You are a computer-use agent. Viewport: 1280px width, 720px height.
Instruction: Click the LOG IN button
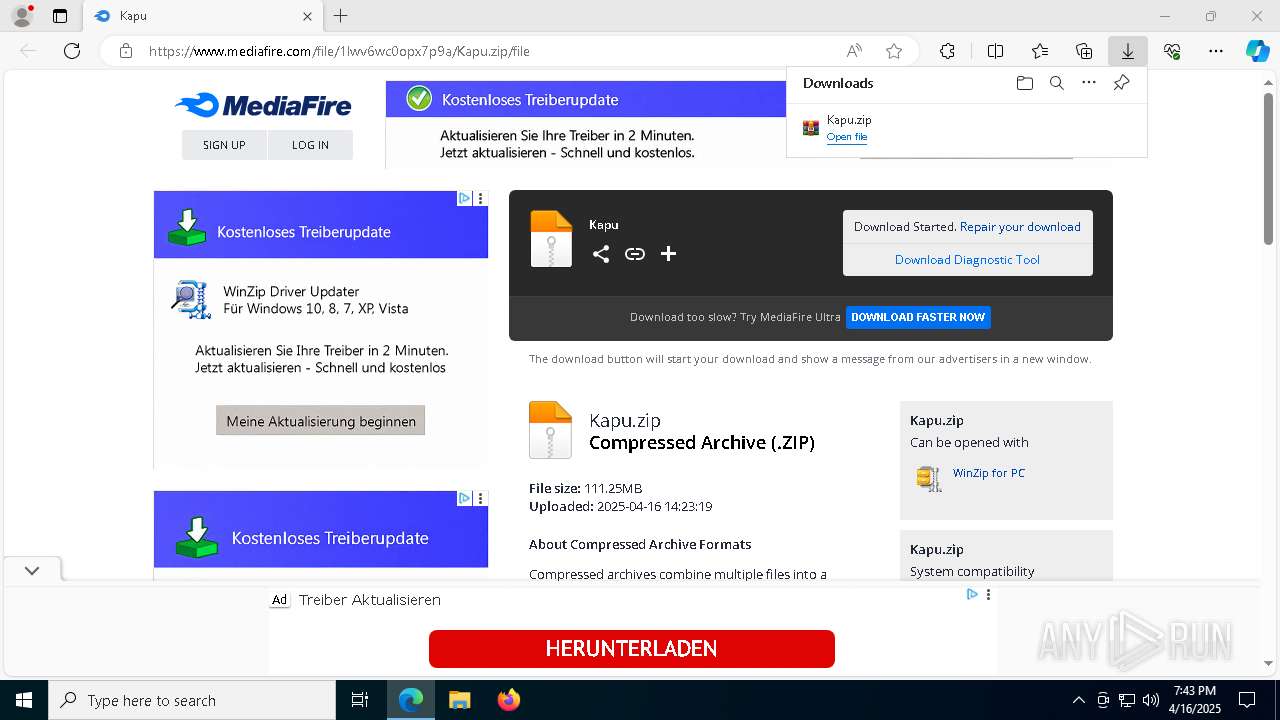pyautogui.click(x=310, y=145)
